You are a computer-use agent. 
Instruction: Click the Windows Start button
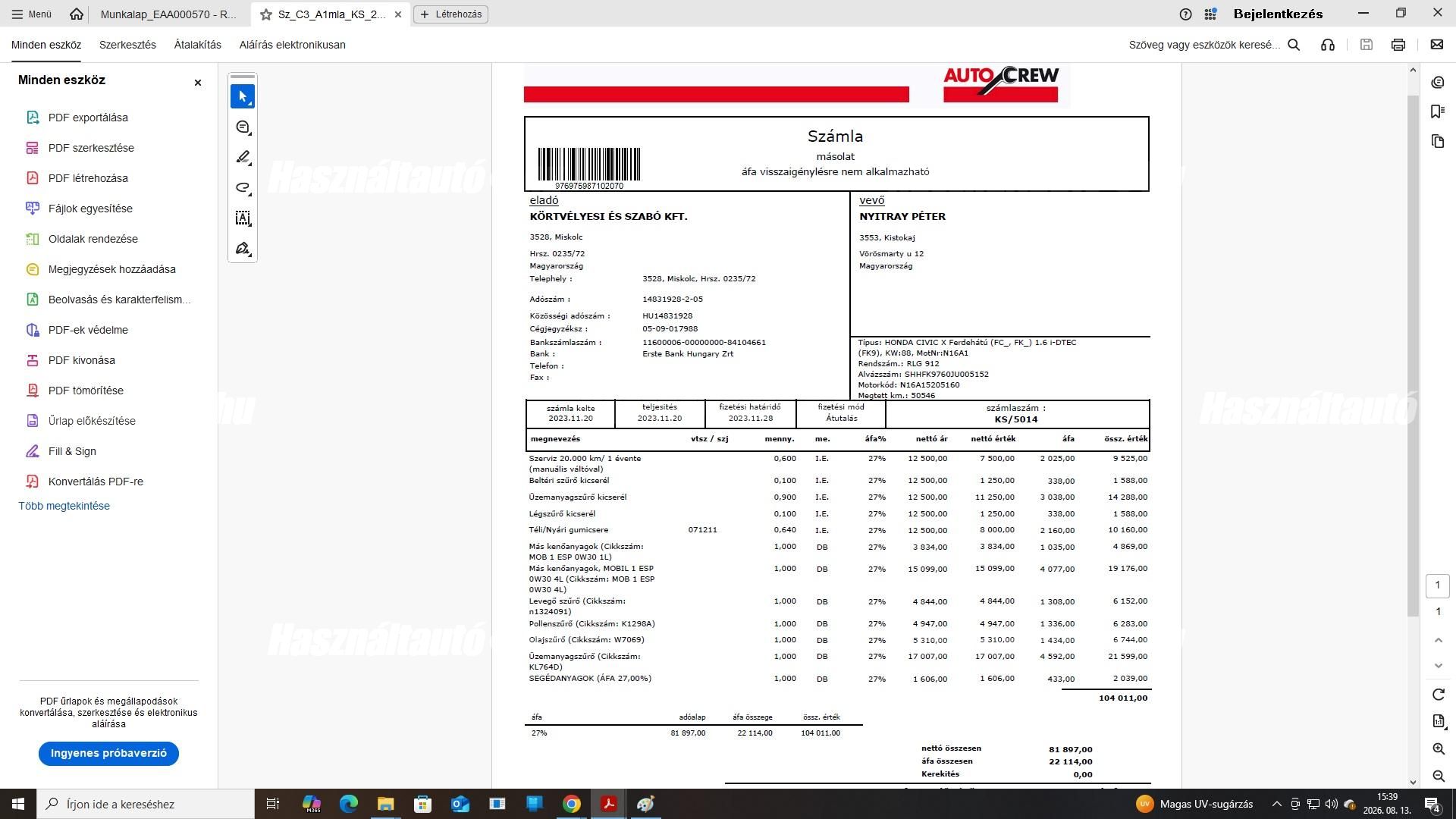coord(18,804)
